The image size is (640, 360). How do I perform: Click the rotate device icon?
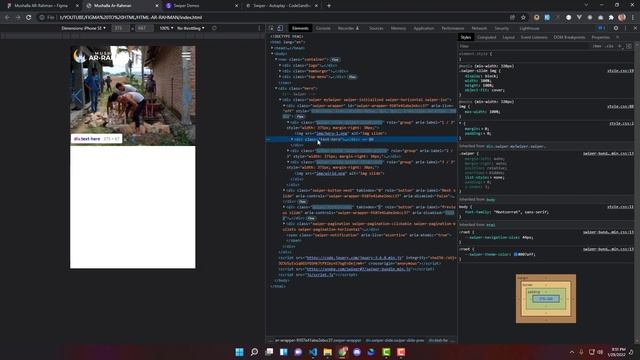214,28
